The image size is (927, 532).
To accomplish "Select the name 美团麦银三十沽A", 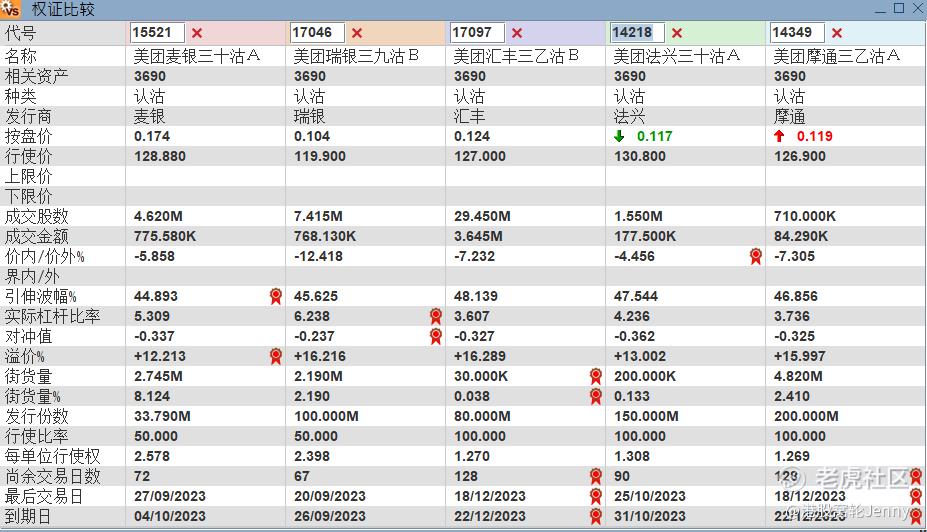I will tap(197, 56).
